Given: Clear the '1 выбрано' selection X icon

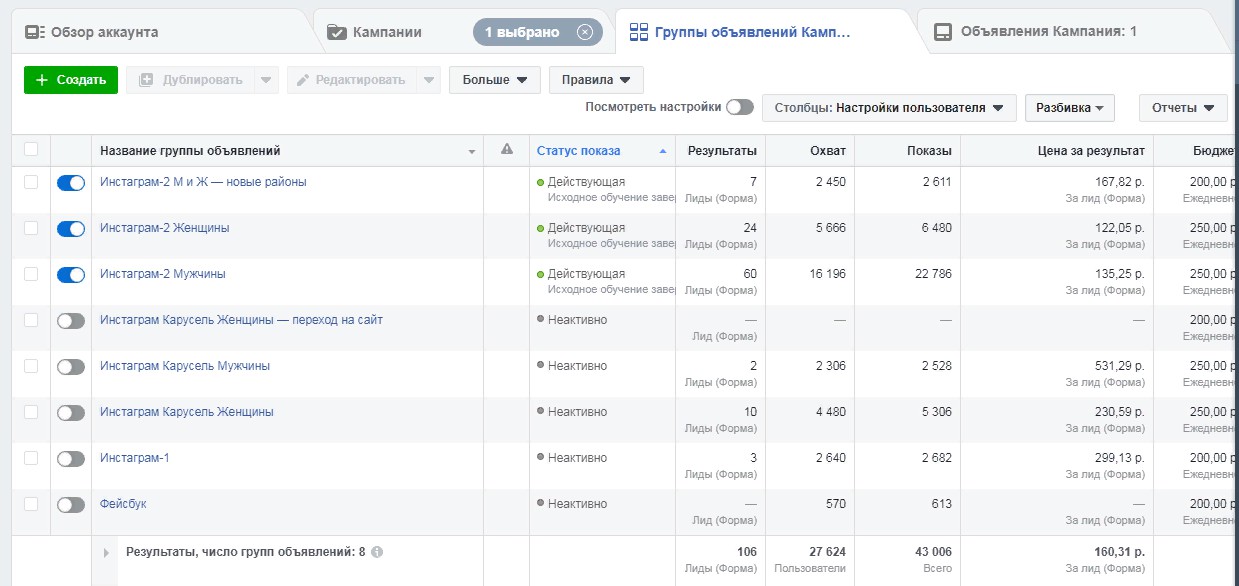Looking at the screenshot, I should point(585,32).
